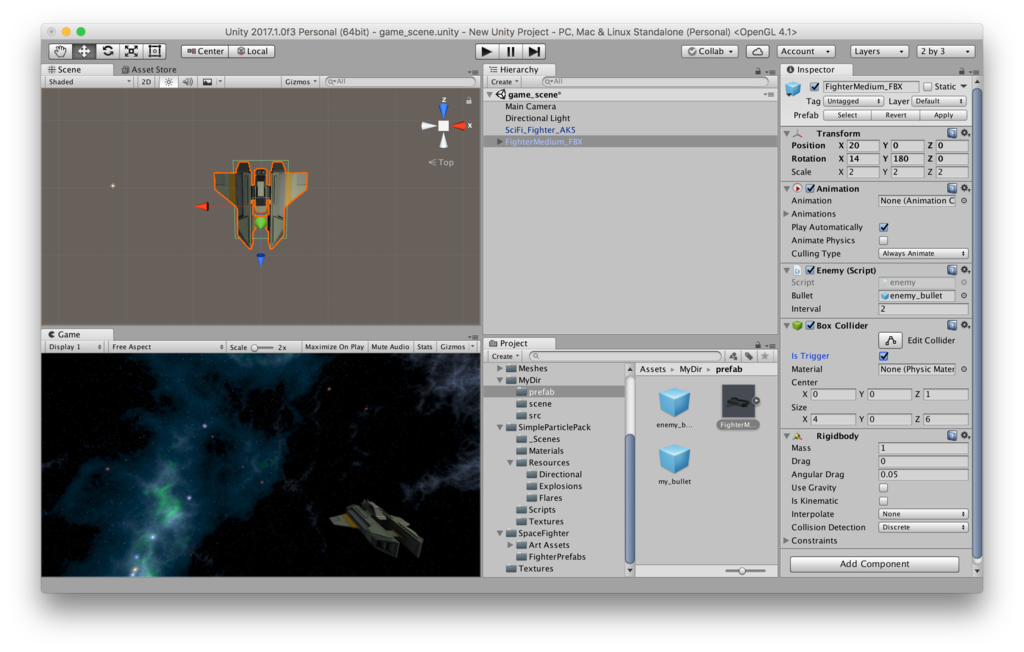The image size is (1024, 652).
Task: Select the Rotate tool
Action: [108, 51]
